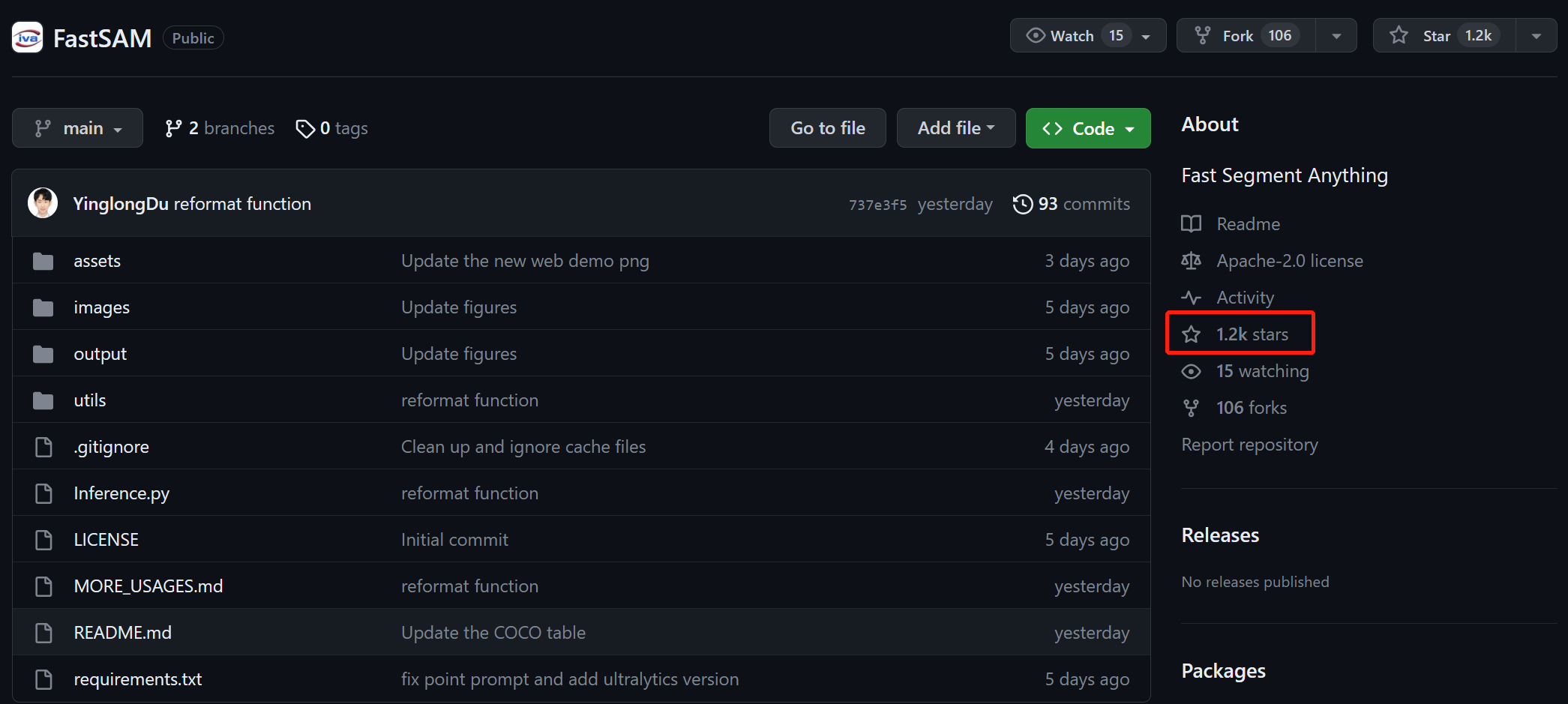
Task: Open the images folder
Action: click(101, 307)
